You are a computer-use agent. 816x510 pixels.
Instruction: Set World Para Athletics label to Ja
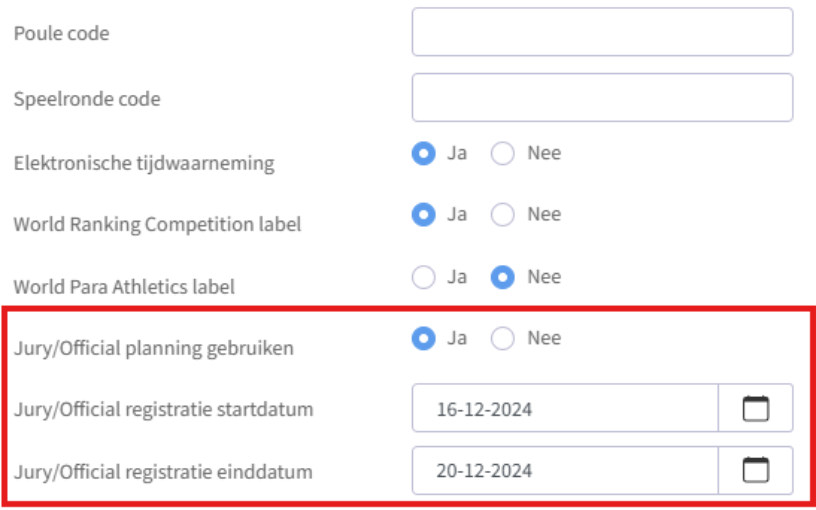424,277
